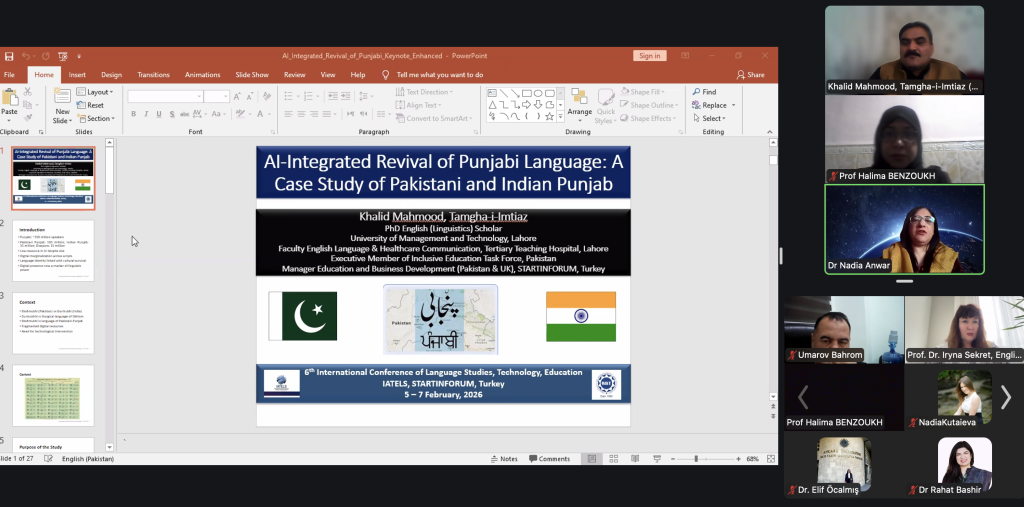The height and width of the screenshot is (507, 1024).
Task: Fit the slide to the current window
Action: [x=771, y=459]
